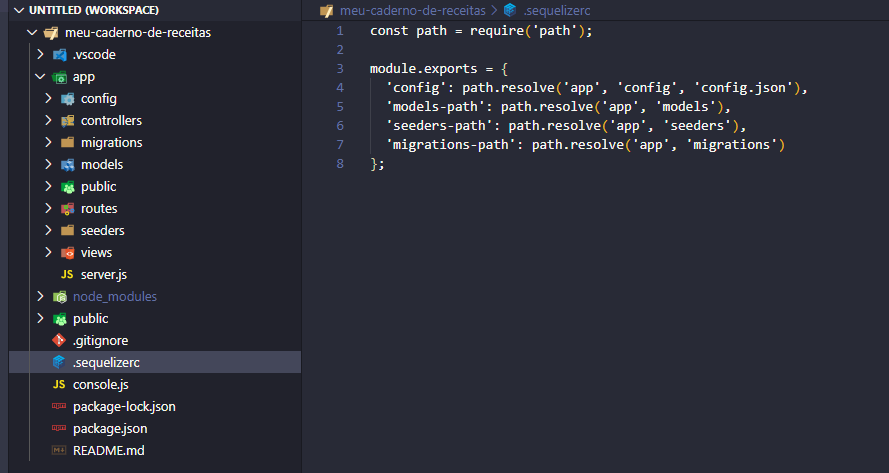This screenshot has height=473, width=889.
Task: Click the config folder gear icon
Action: pyautogui.click(x=67, y=99)
